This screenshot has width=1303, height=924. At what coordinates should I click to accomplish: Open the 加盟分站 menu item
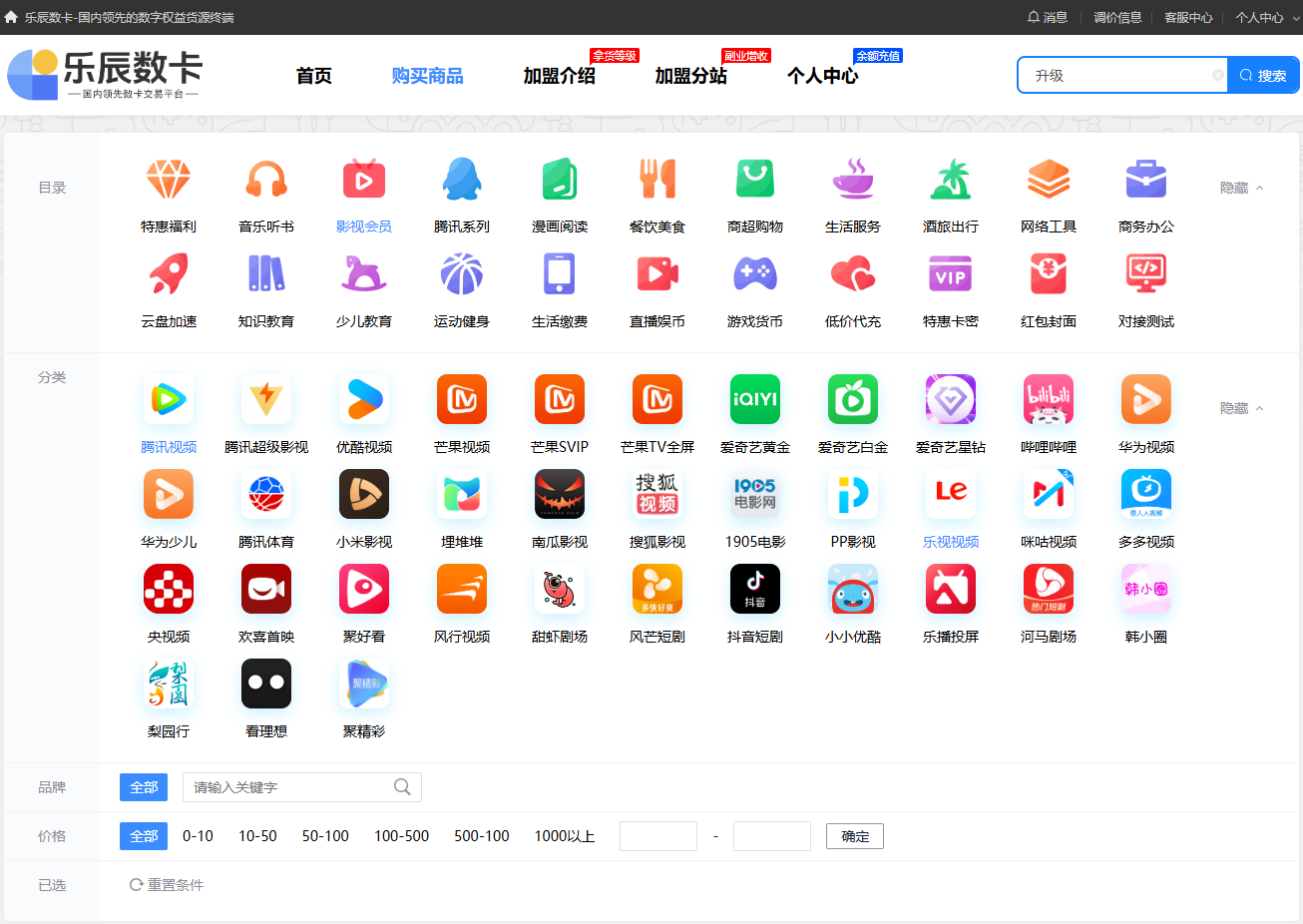(x=691, y=76)
